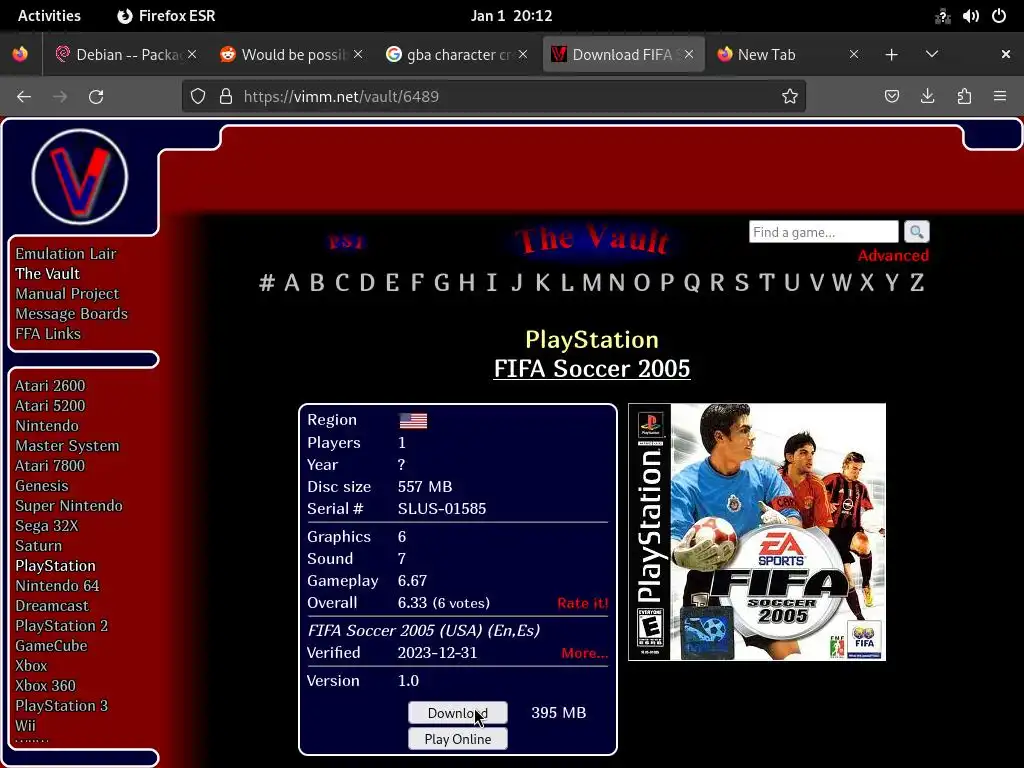
Task: Close the Download FIFA tab
Action: click(x=689, y=54)
